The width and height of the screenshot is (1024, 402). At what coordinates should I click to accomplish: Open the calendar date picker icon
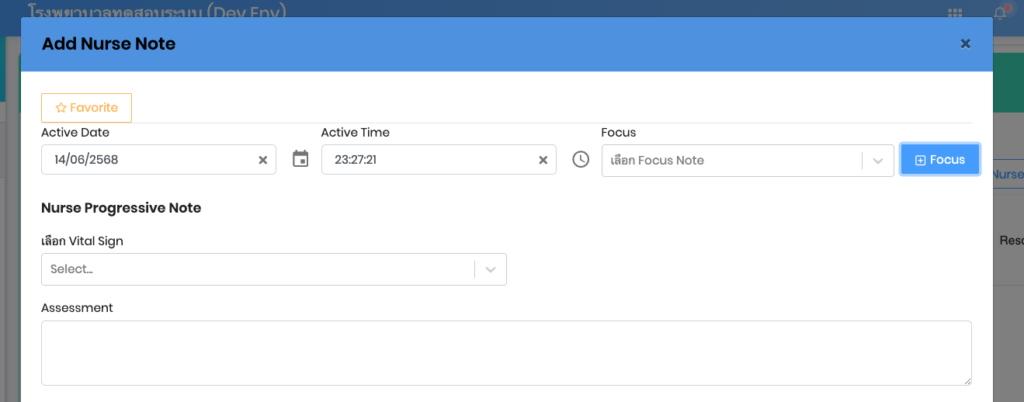coord(300,159)
